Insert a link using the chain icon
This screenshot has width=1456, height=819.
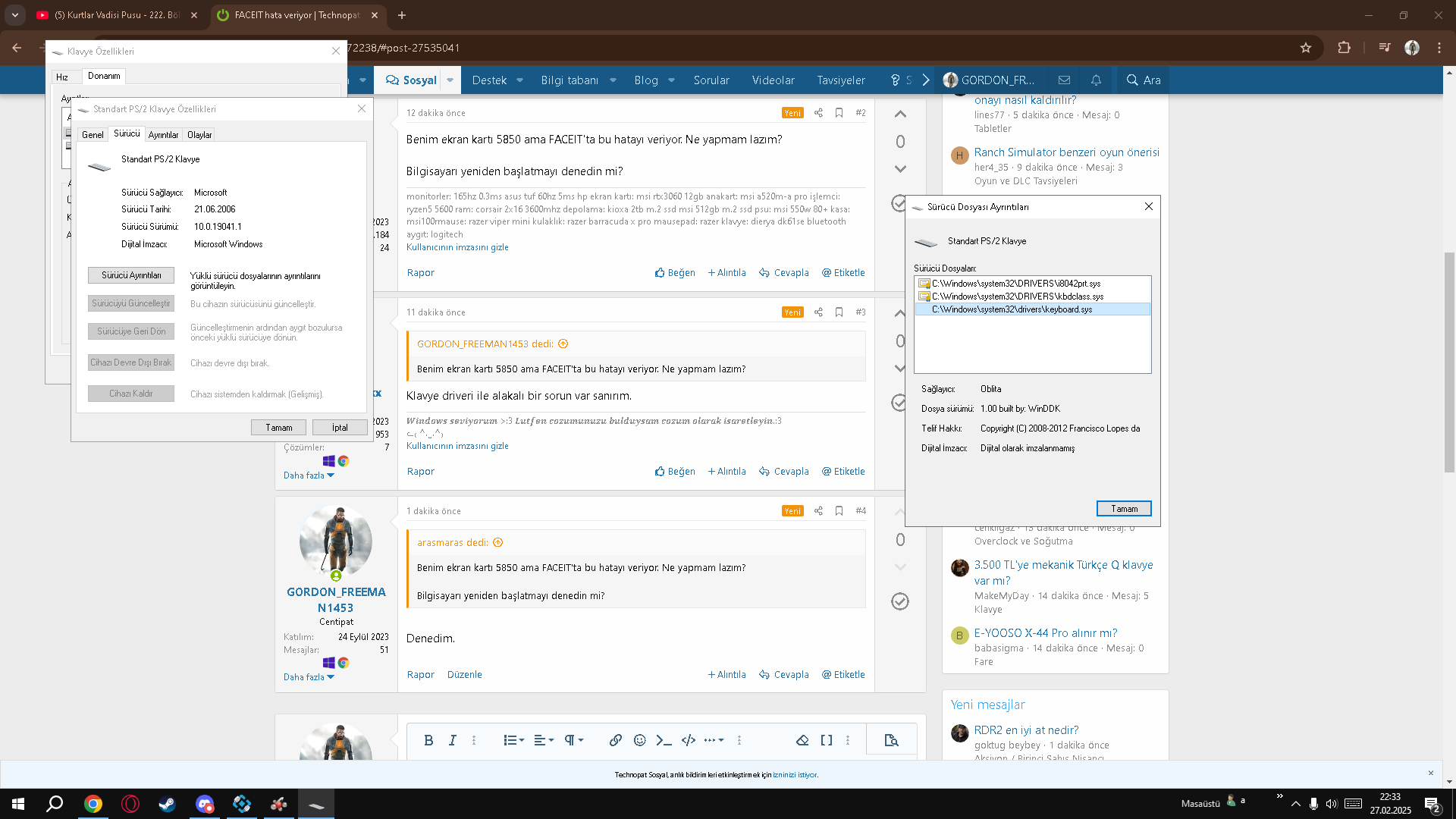click(x=615, y=740)
